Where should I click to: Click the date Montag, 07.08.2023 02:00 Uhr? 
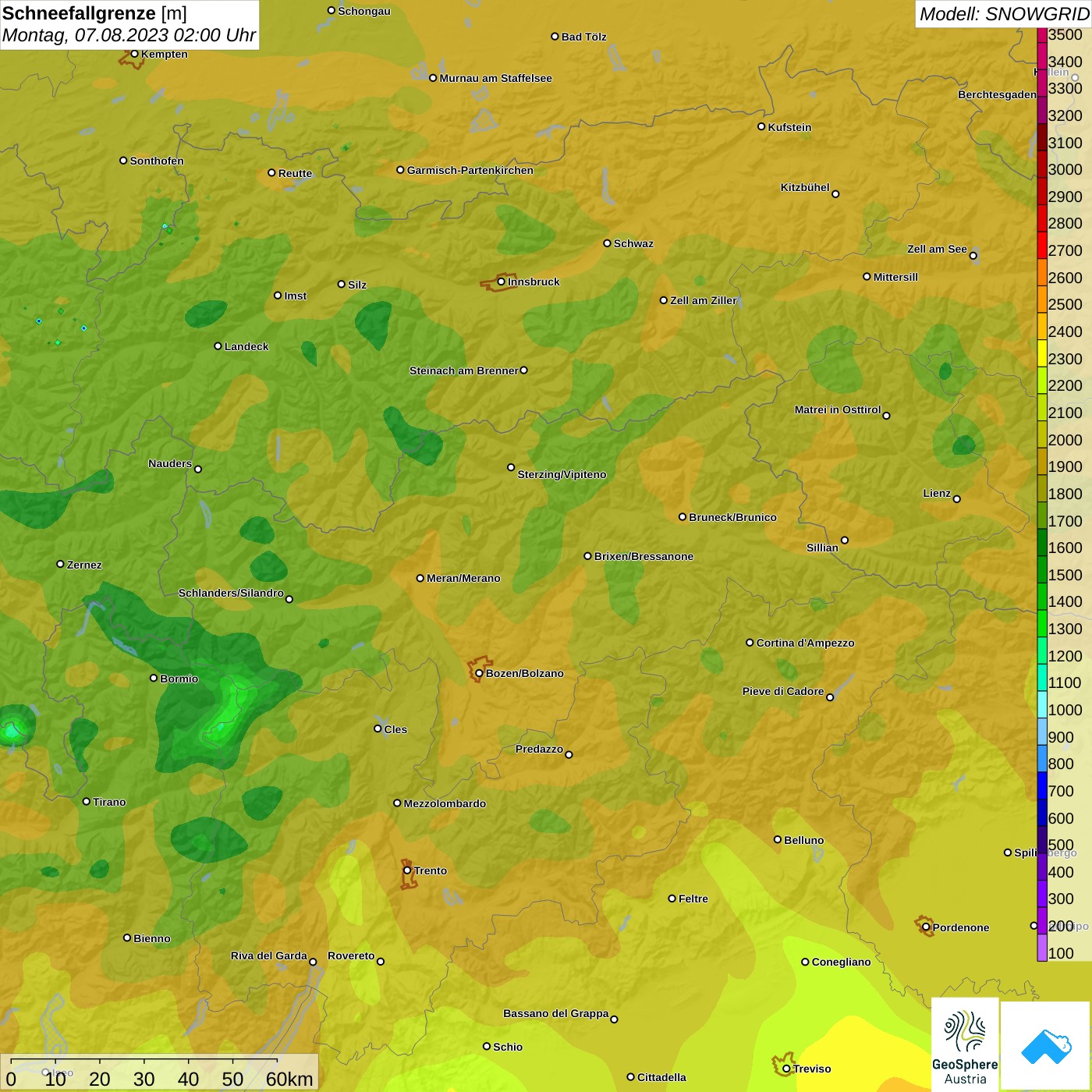pyautogui.click(x=129, y=35)
